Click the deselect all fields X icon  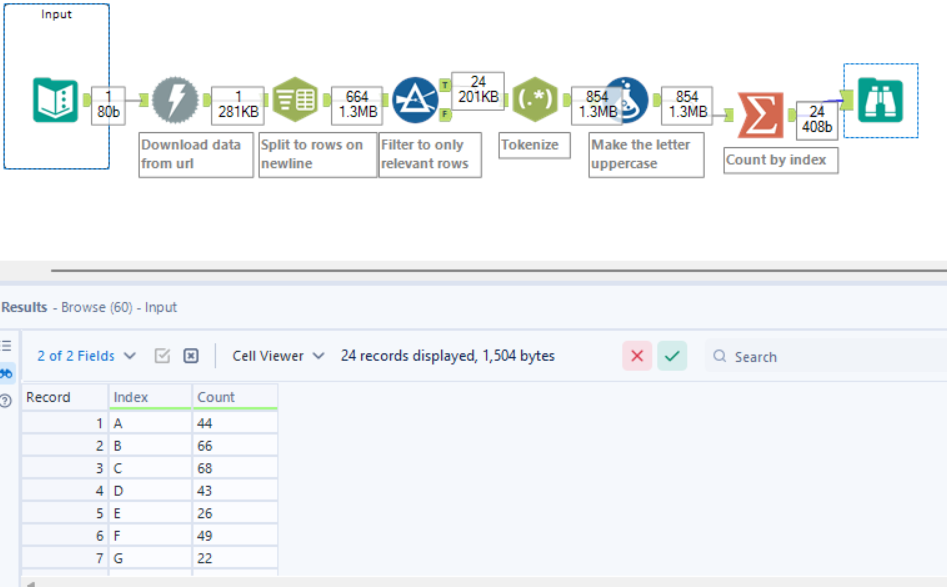point(191,356)
